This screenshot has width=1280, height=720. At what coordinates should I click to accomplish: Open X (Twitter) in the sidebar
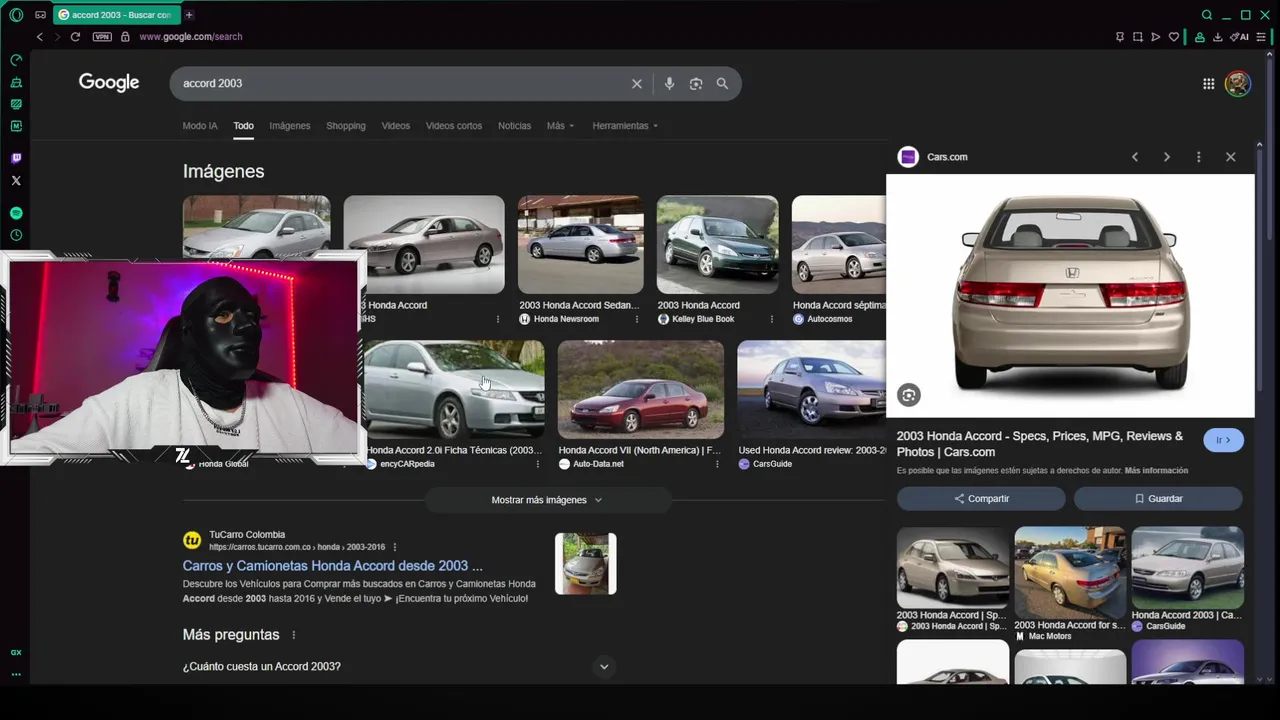(16, 181)
